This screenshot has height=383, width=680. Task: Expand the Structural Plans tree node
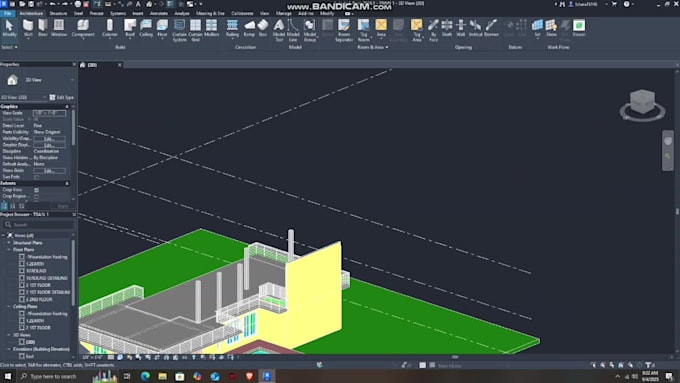pyautogui.click(x=9, y=243)
